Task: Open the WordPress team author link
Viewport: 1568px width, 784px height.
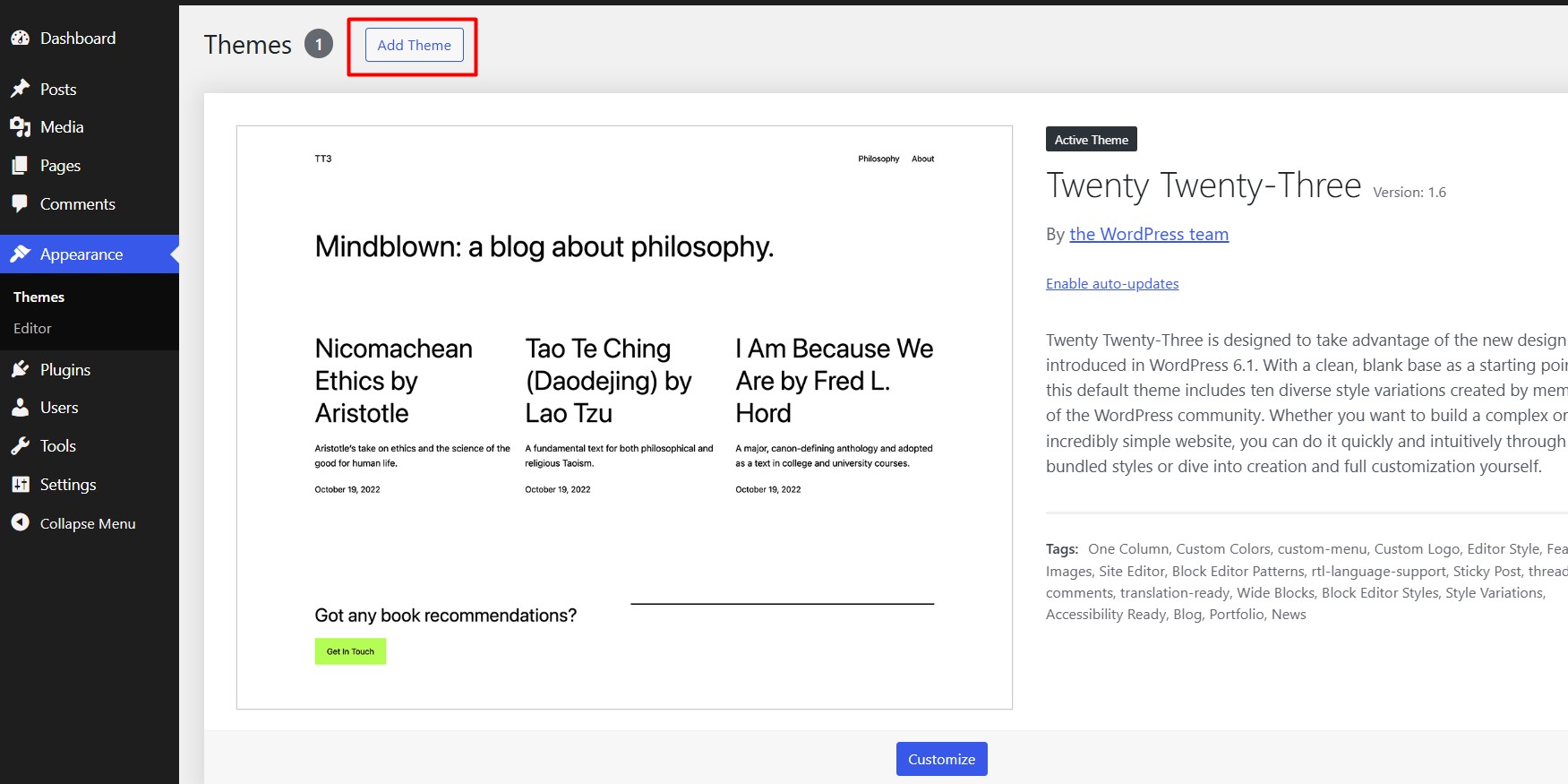Action: click(1149, 234)
